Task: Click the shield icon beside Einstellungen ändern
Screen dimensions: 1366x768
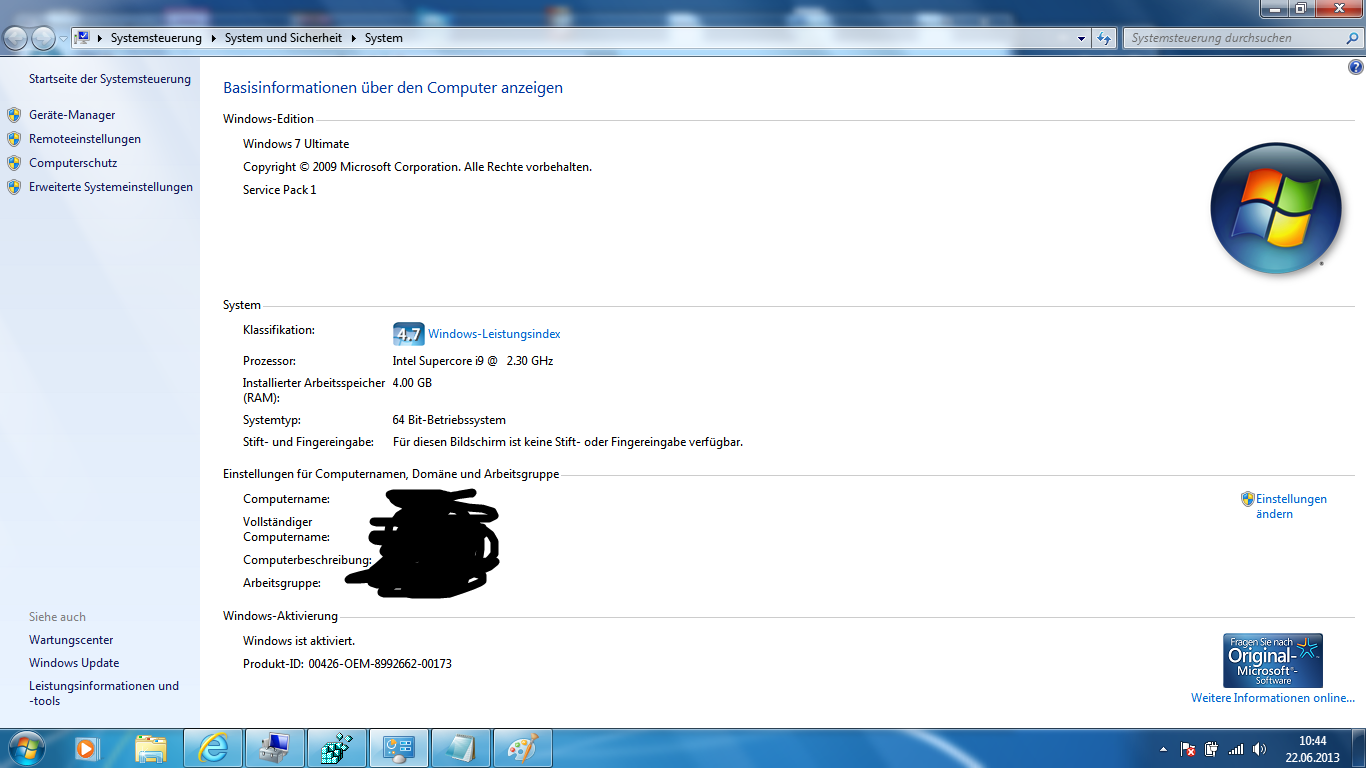Action: click(x=1248, y=499)
